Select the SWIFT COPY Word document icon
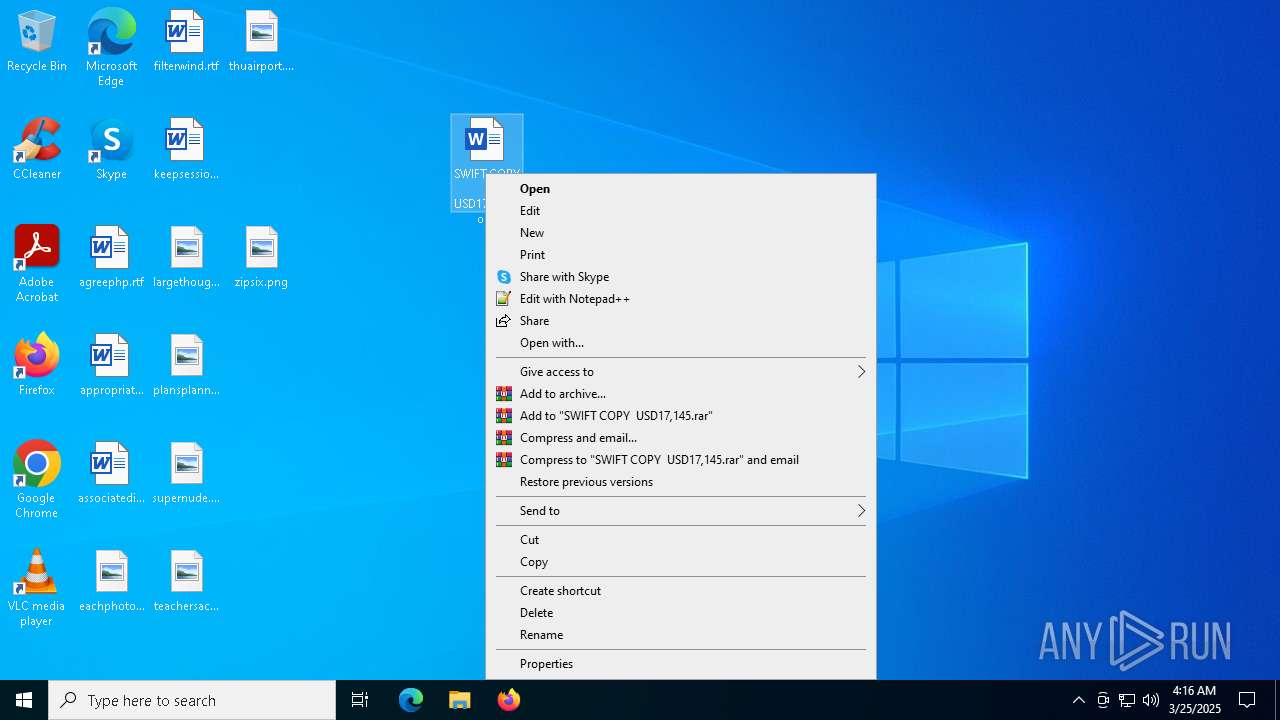Screen dimensions: 1280x720 [485, 142]
